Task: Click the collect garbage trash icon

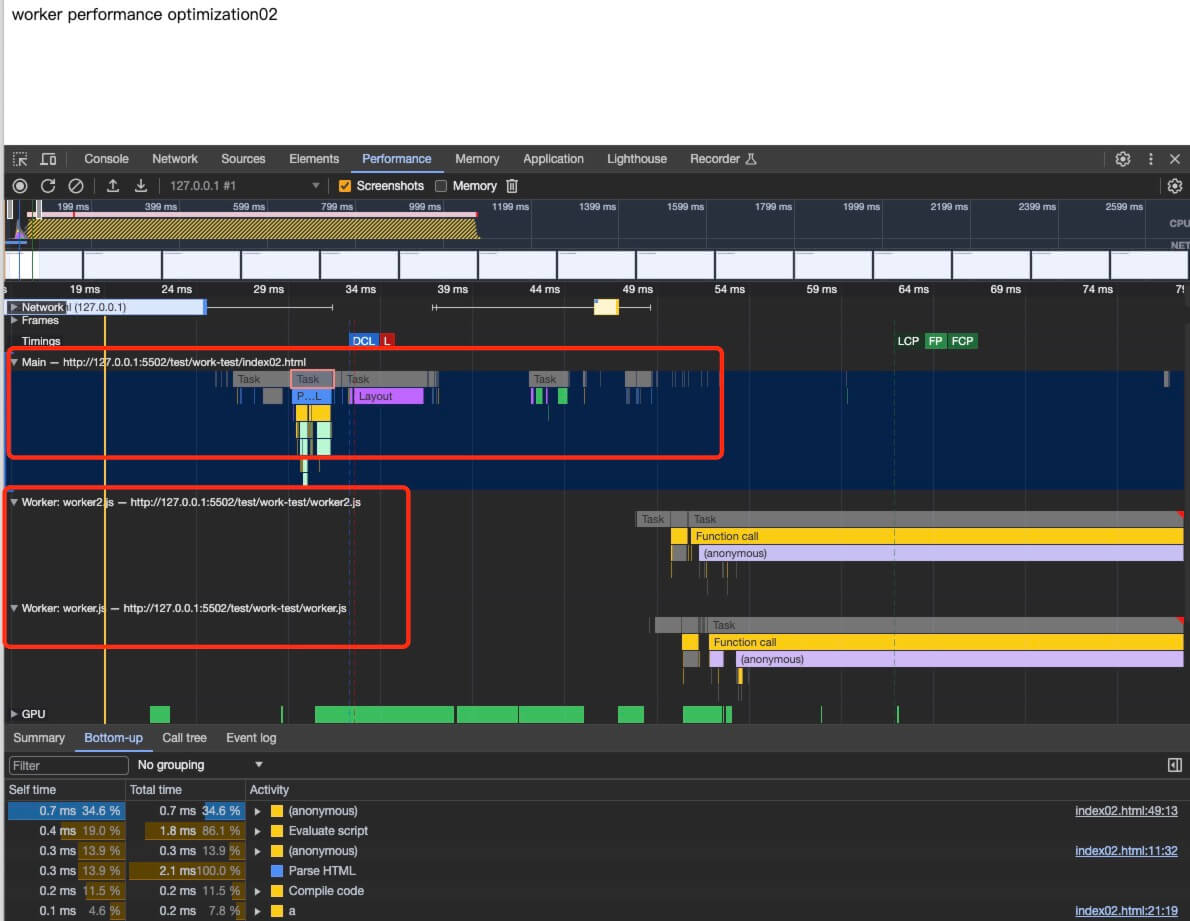Action: [x=512, y=186]
